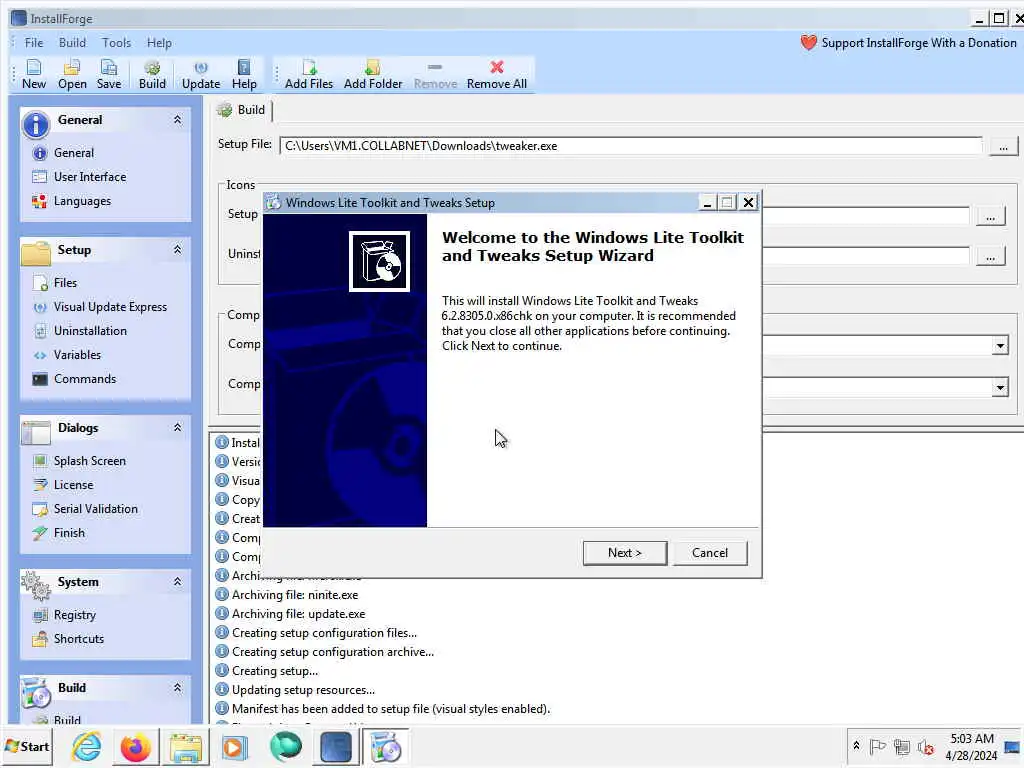Collapse the Build sidebar group

[x=177, y=688]
